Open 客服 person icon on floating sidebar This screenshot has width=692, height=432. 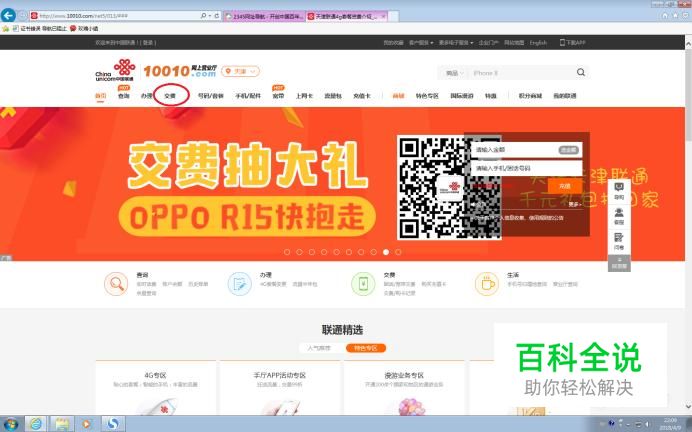619,216
